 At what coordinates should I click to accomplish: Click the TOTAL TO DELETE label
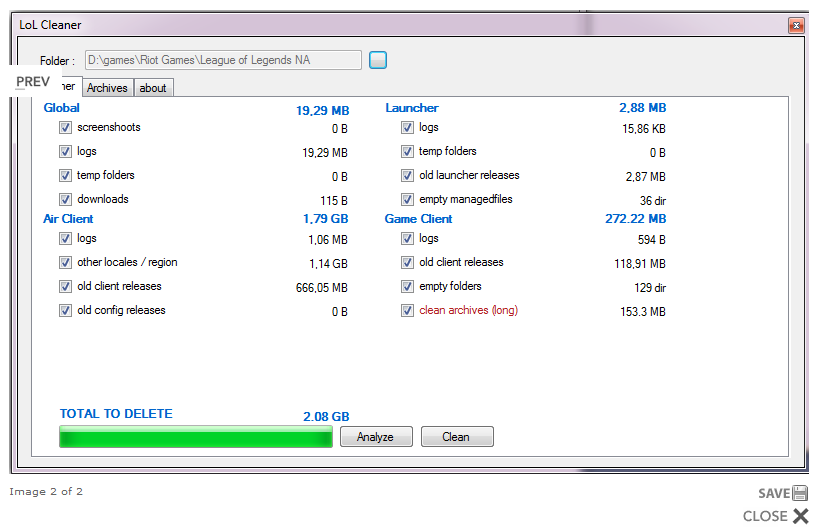[116, 414]
